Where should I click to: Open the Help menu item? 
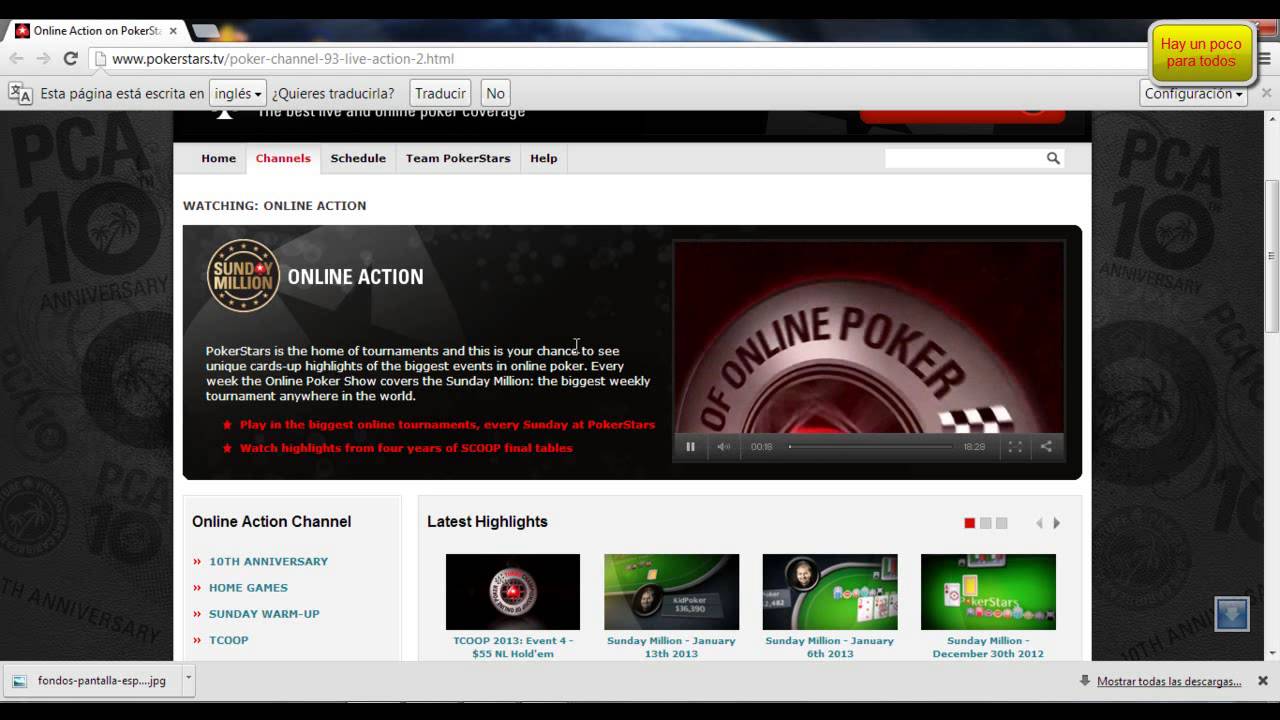click(x=544, y=158)
